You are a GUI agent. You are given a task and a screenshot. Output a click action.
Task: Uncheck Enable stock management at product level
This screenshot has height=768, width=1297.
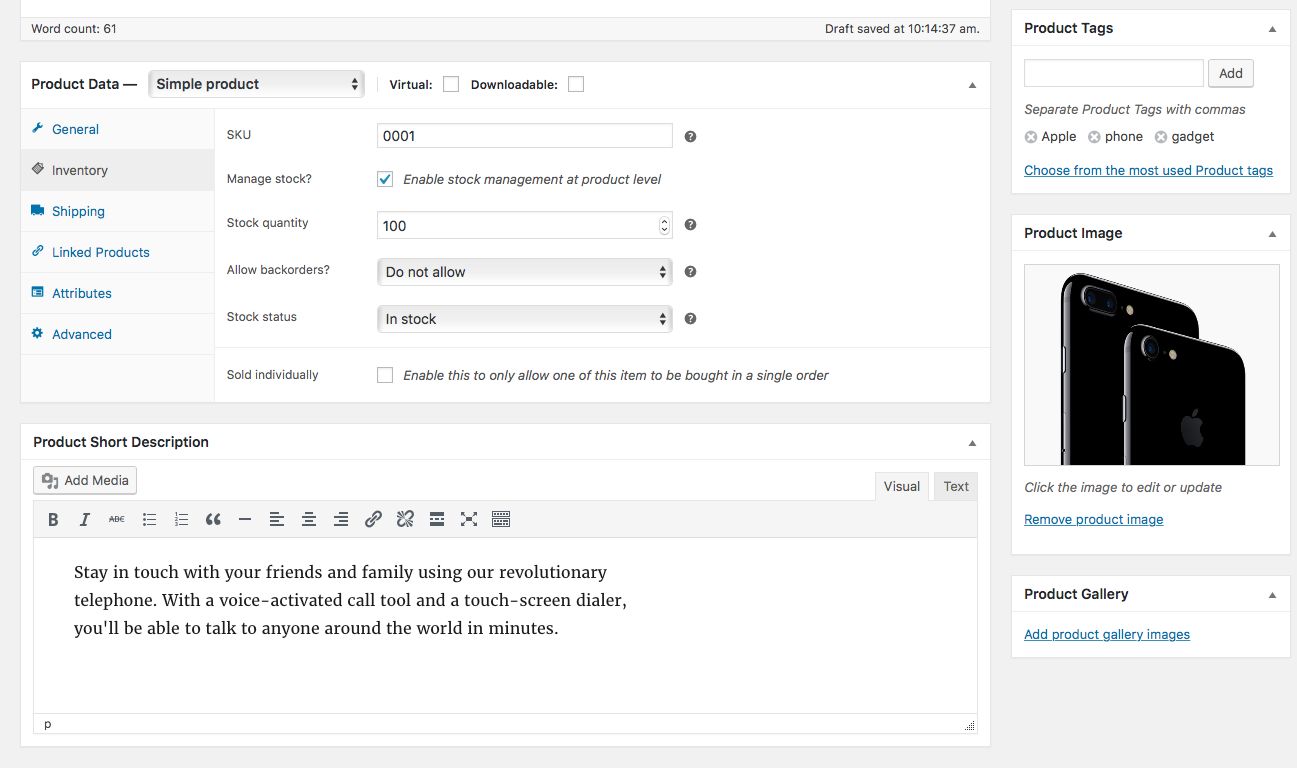[x=385, y=179]
